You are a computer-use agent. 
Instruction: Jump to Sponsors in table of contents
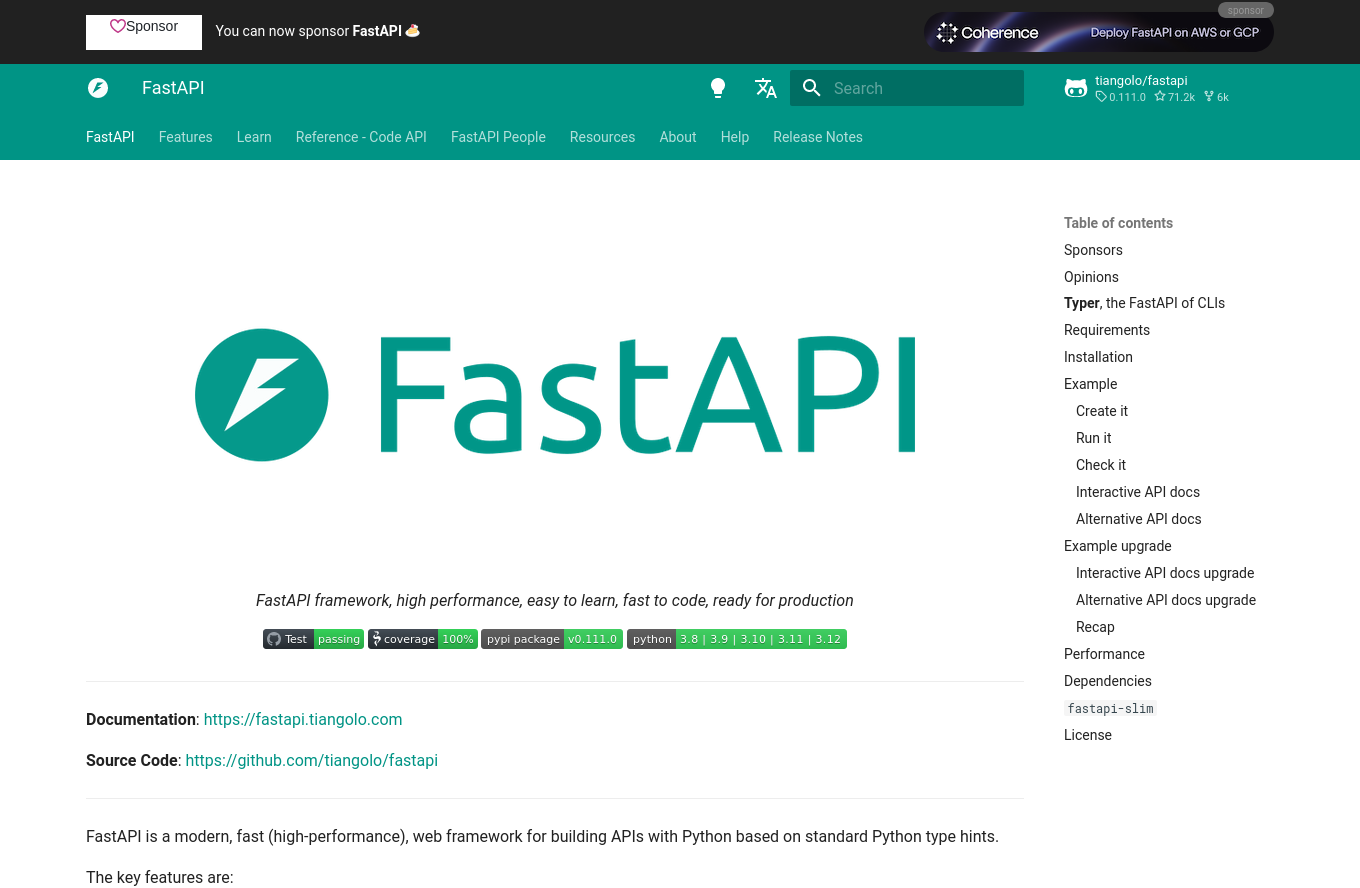tap(1093, 250)
